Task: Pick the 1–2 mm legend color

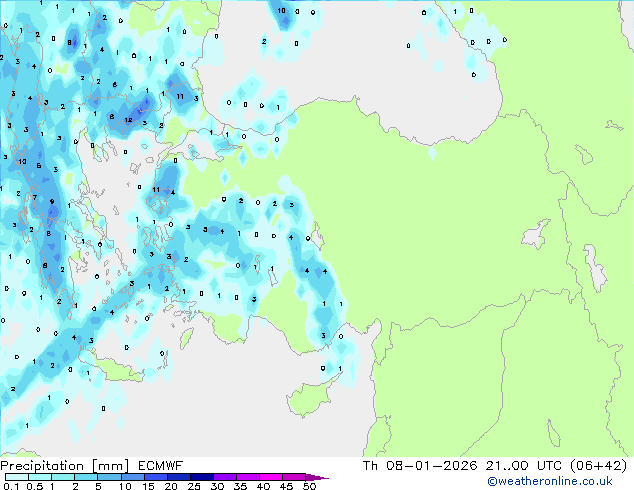Action: [63, 477]
